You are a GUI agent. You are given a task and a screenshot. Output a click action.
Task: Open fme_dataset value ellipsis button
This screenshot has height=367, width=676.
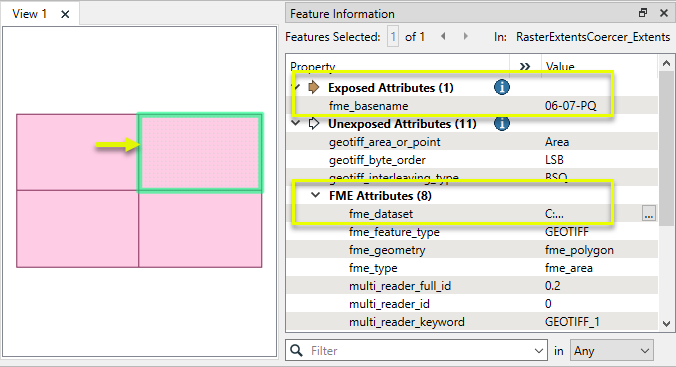click(x=649, y=213)
